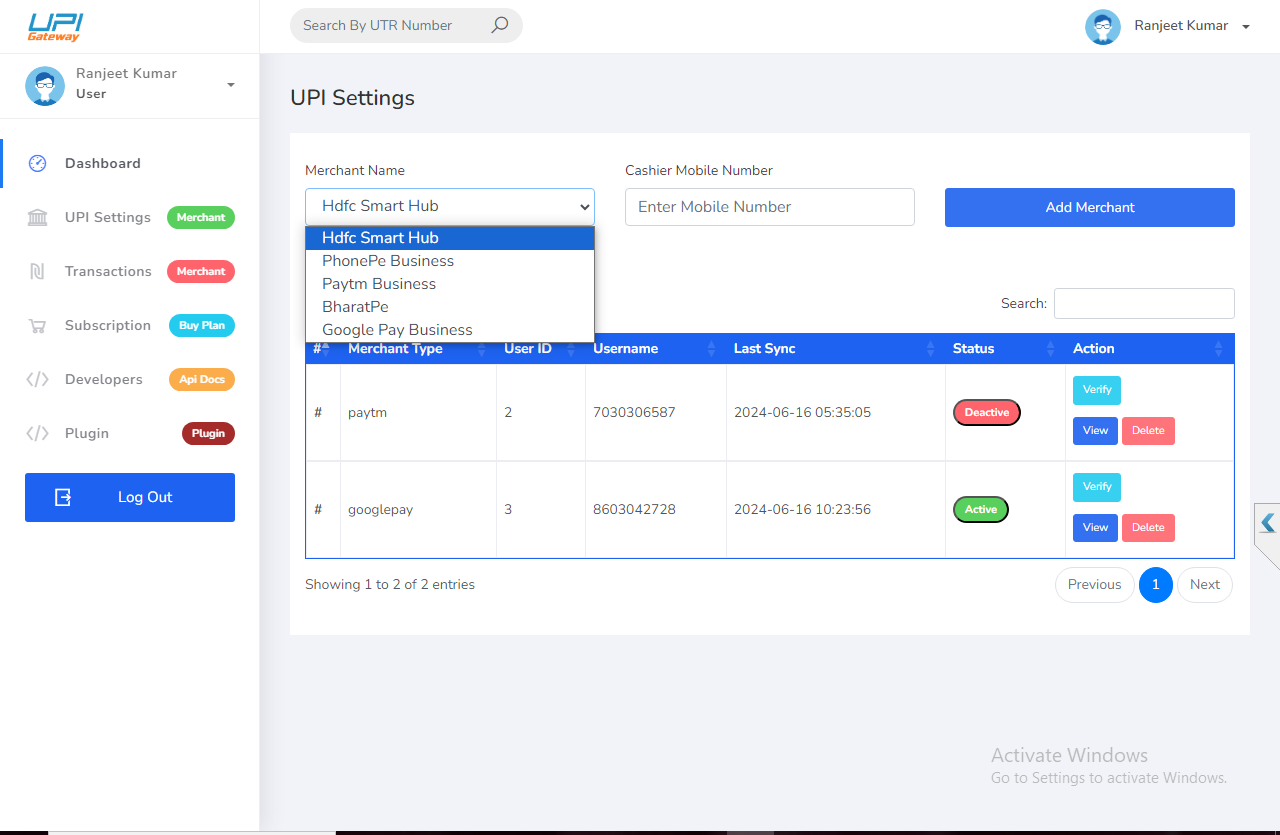Click the Developers code icon
Screen dimensions: 1280x835
pyautogui.click(x=38, y=379)
